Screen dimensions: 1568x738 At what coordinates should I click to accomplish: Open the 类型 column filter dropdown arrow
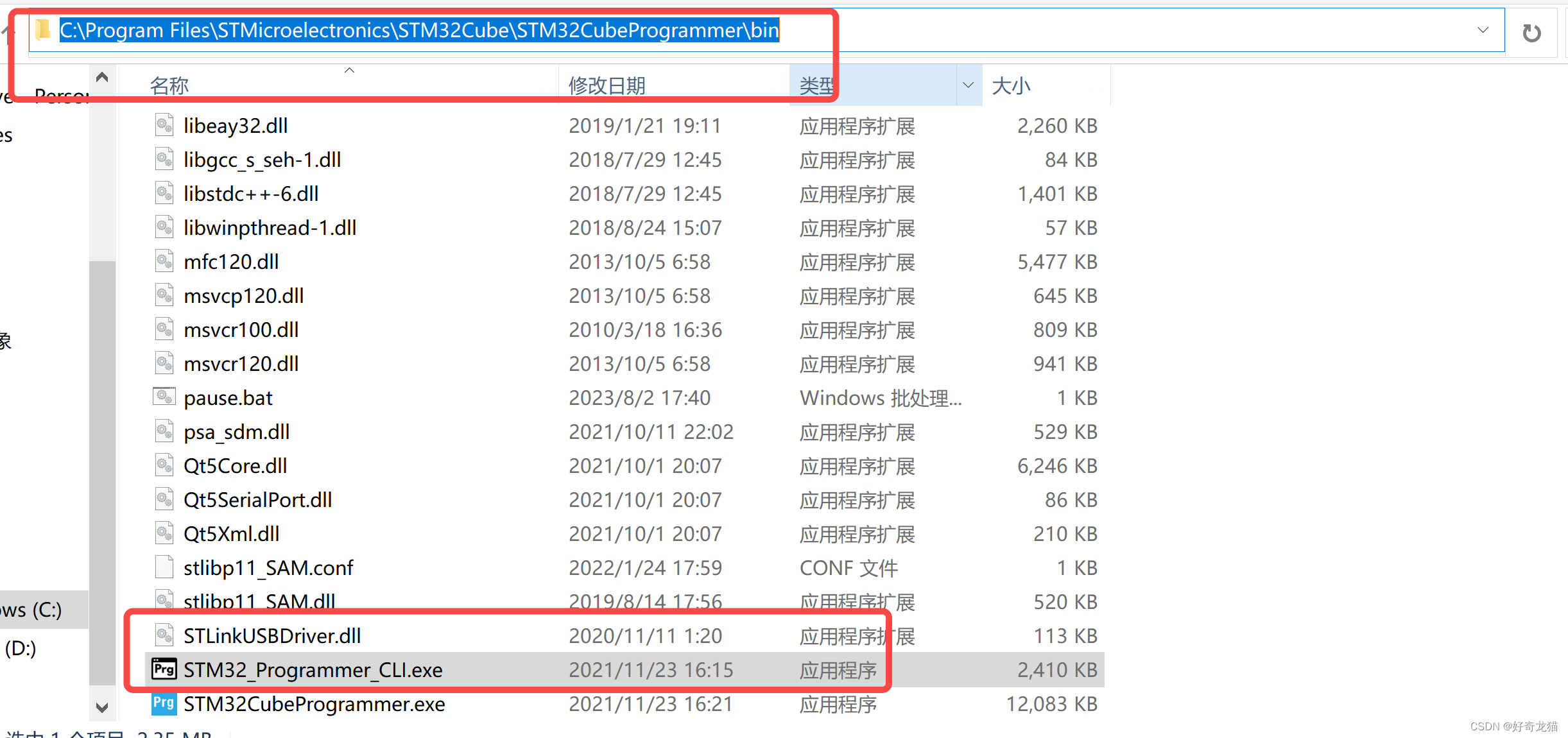(x=969, y=85)
